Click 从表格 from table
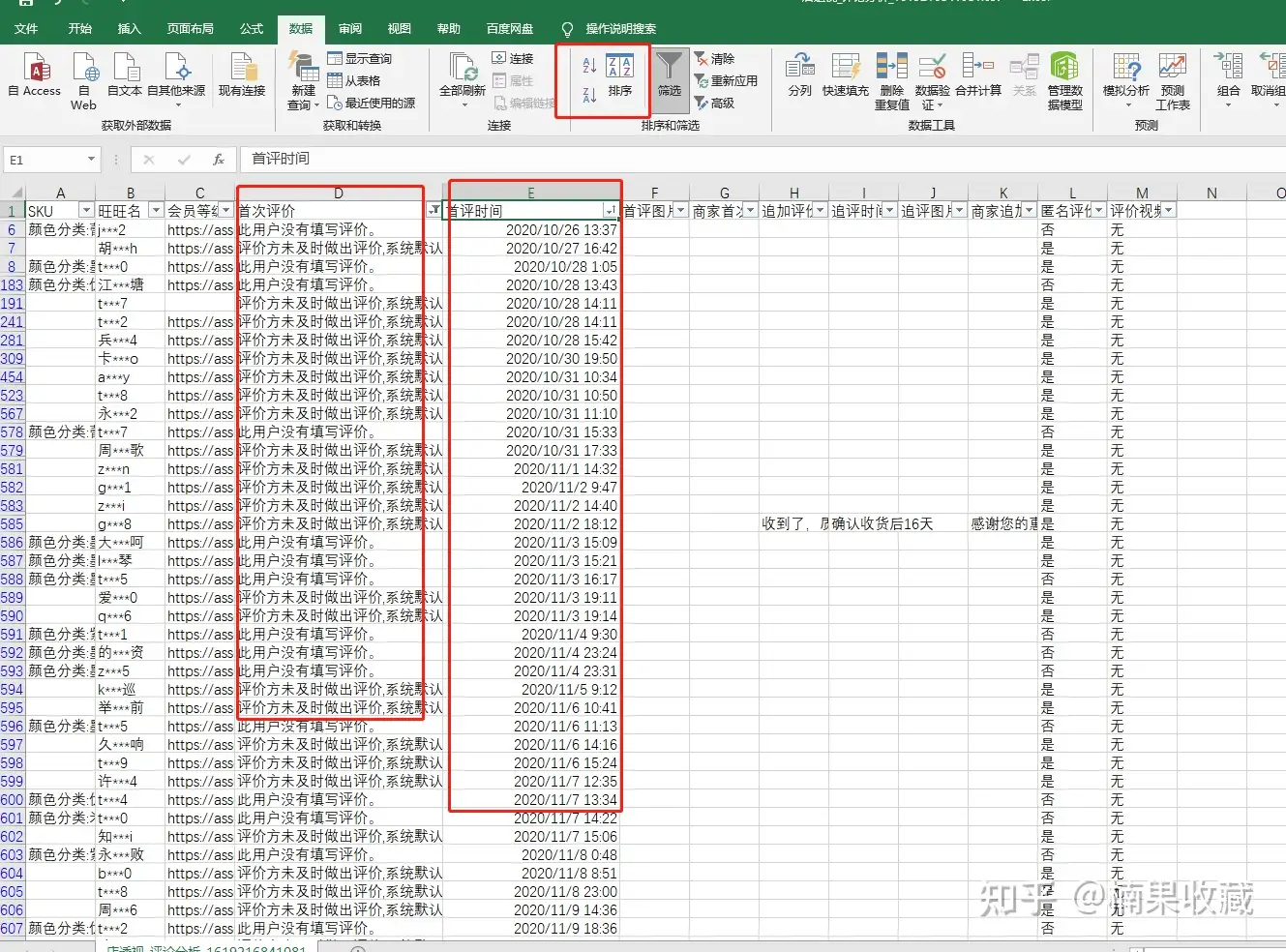The image size is (1286, 952). coord(354,80)
